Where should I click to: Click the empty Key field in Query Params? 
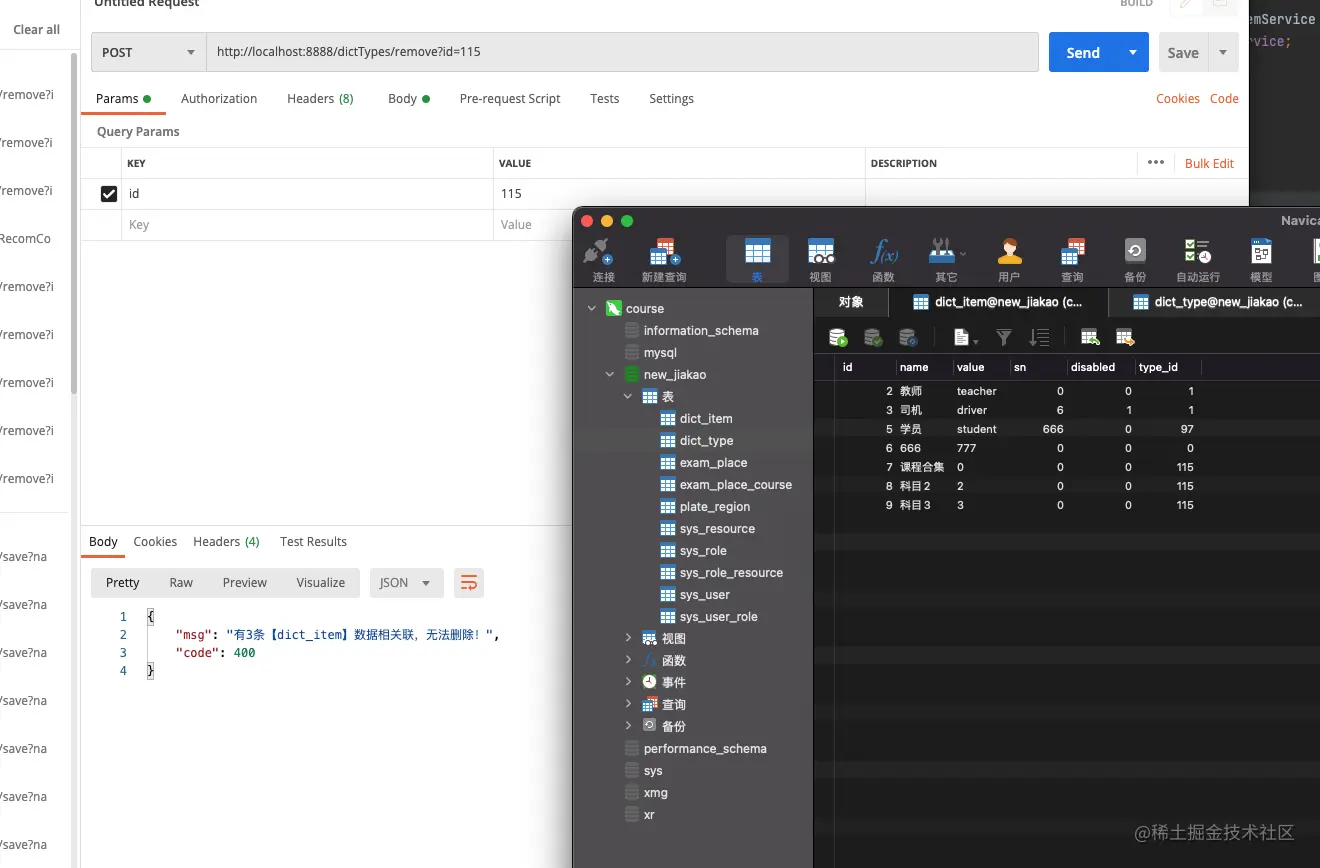(x=307, y=225)
